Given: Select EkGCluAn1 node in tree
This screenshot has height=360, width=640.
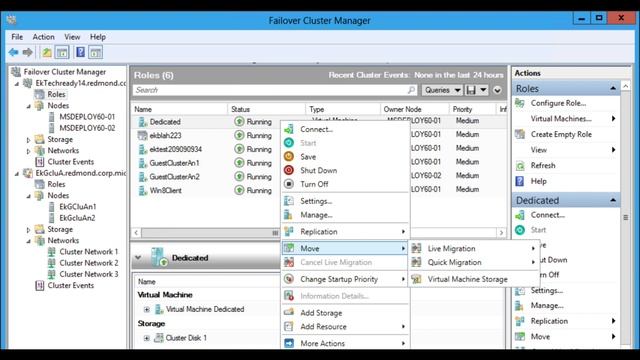Looking at the screenshot, I should point(78,207).
